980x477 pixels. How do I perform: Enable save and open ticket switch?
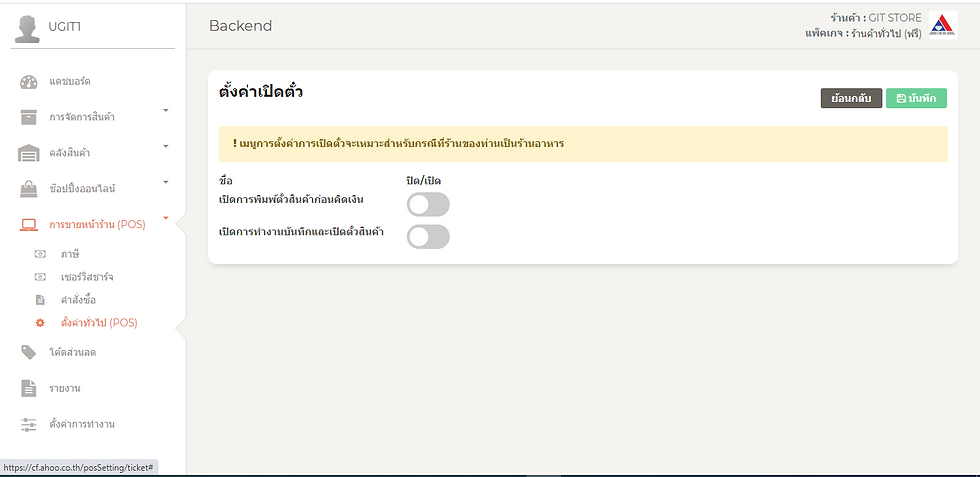point(428,237)
